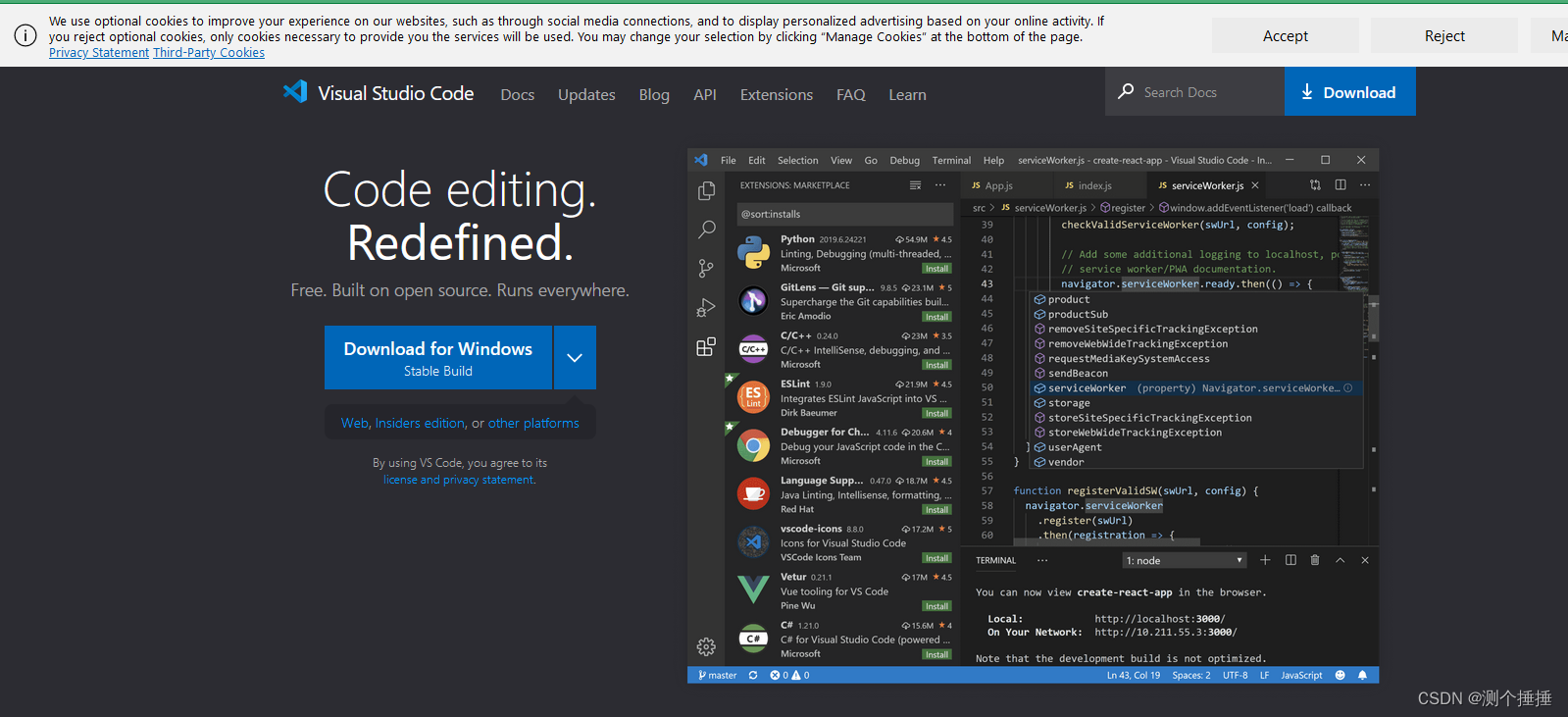Accept optional cookies

click(1286, 35)
